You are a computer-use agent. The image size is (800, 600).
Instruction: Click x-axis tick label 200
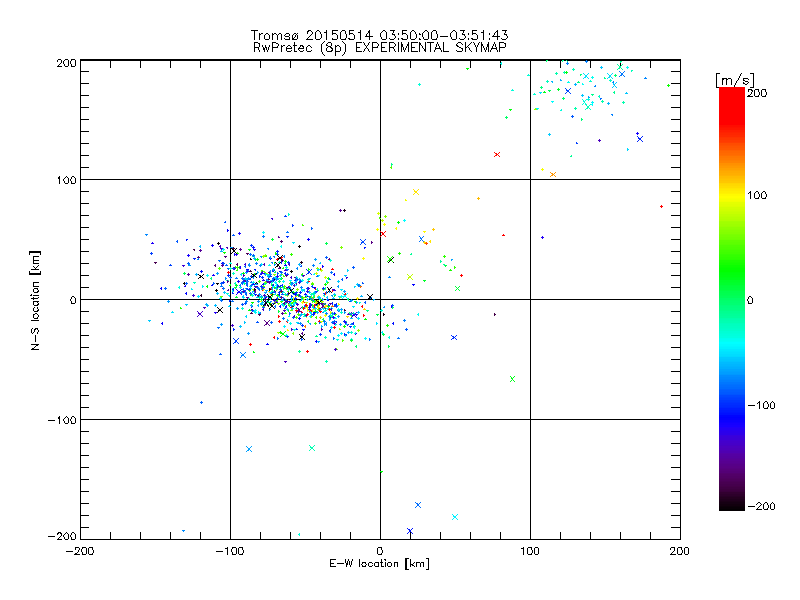coord(680,551)
